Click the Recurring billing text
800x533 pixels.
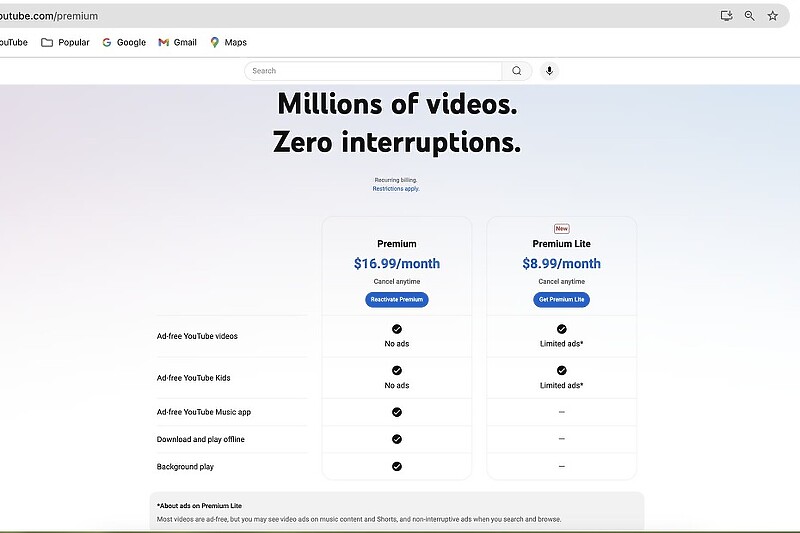point(396,180)
